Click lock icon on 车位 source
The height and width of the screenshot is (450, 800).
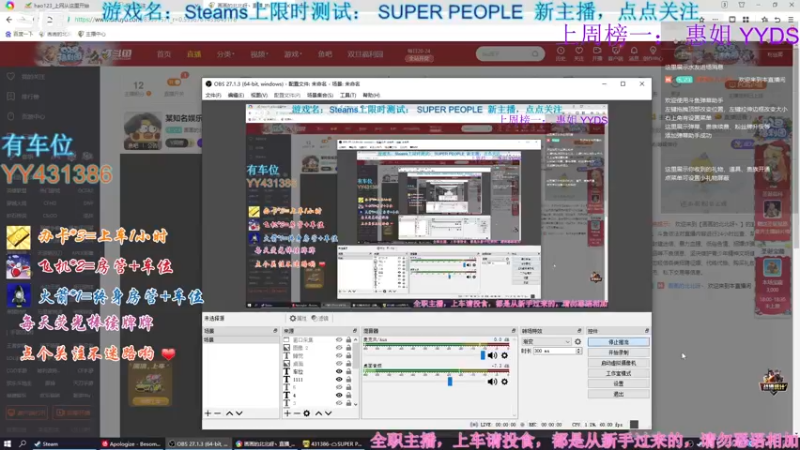coord(348,371)
